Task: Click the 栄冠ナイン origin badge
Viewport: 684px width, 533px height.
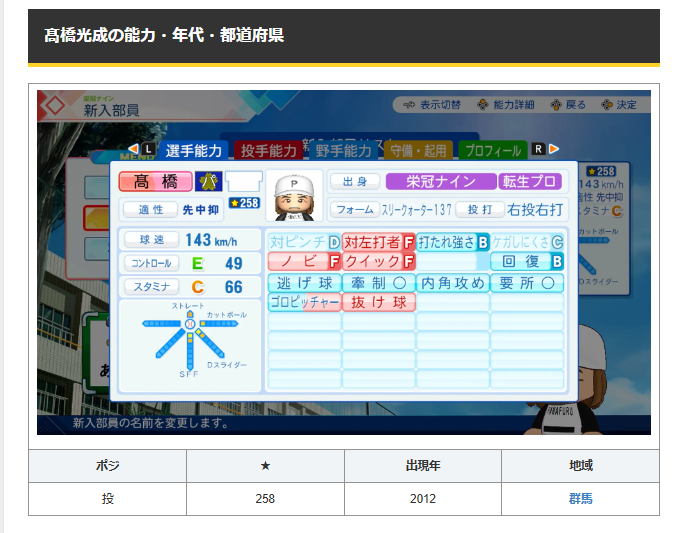Action: (x=441, y=181)
